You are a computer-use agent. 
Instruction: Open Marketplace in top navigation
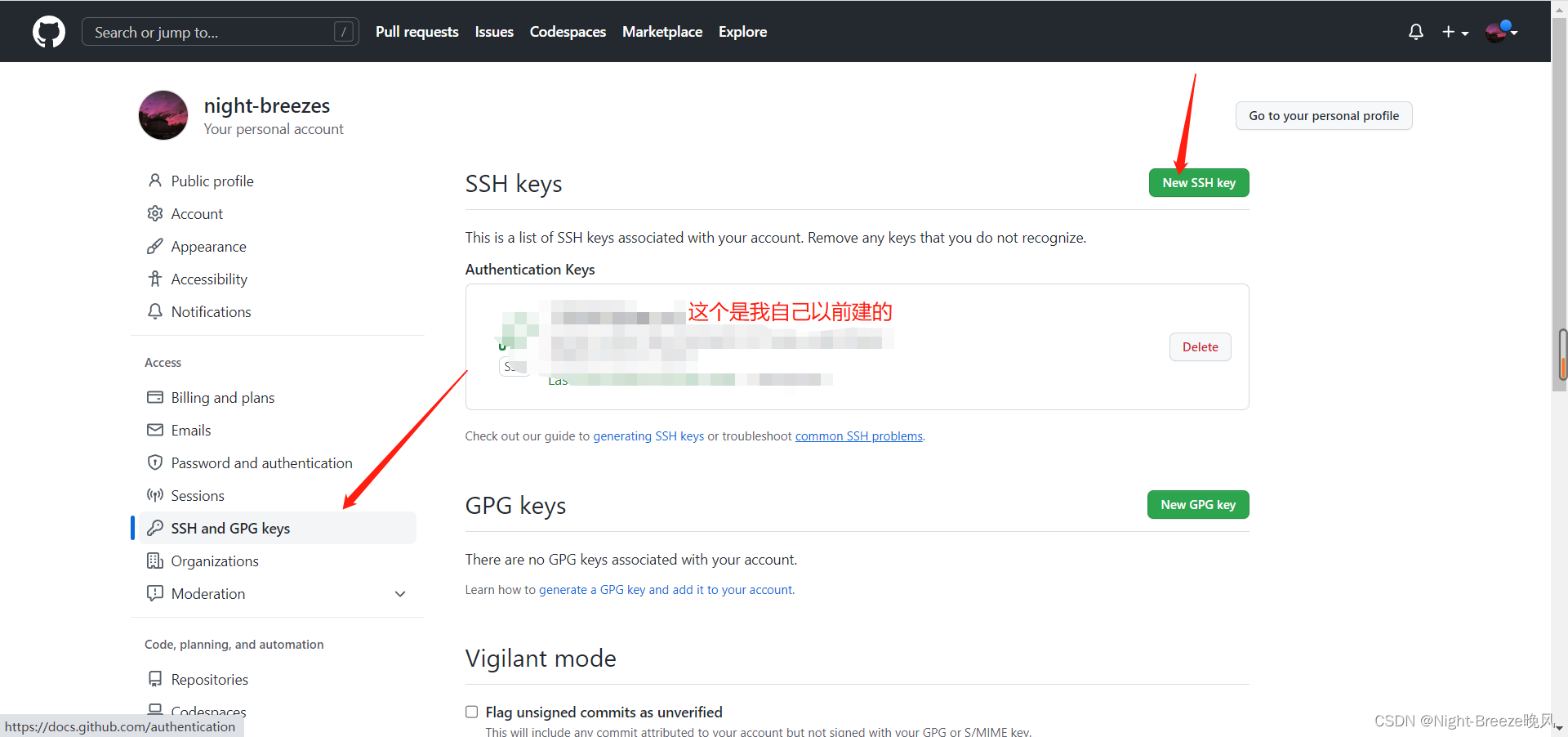(x=662, y=32)
